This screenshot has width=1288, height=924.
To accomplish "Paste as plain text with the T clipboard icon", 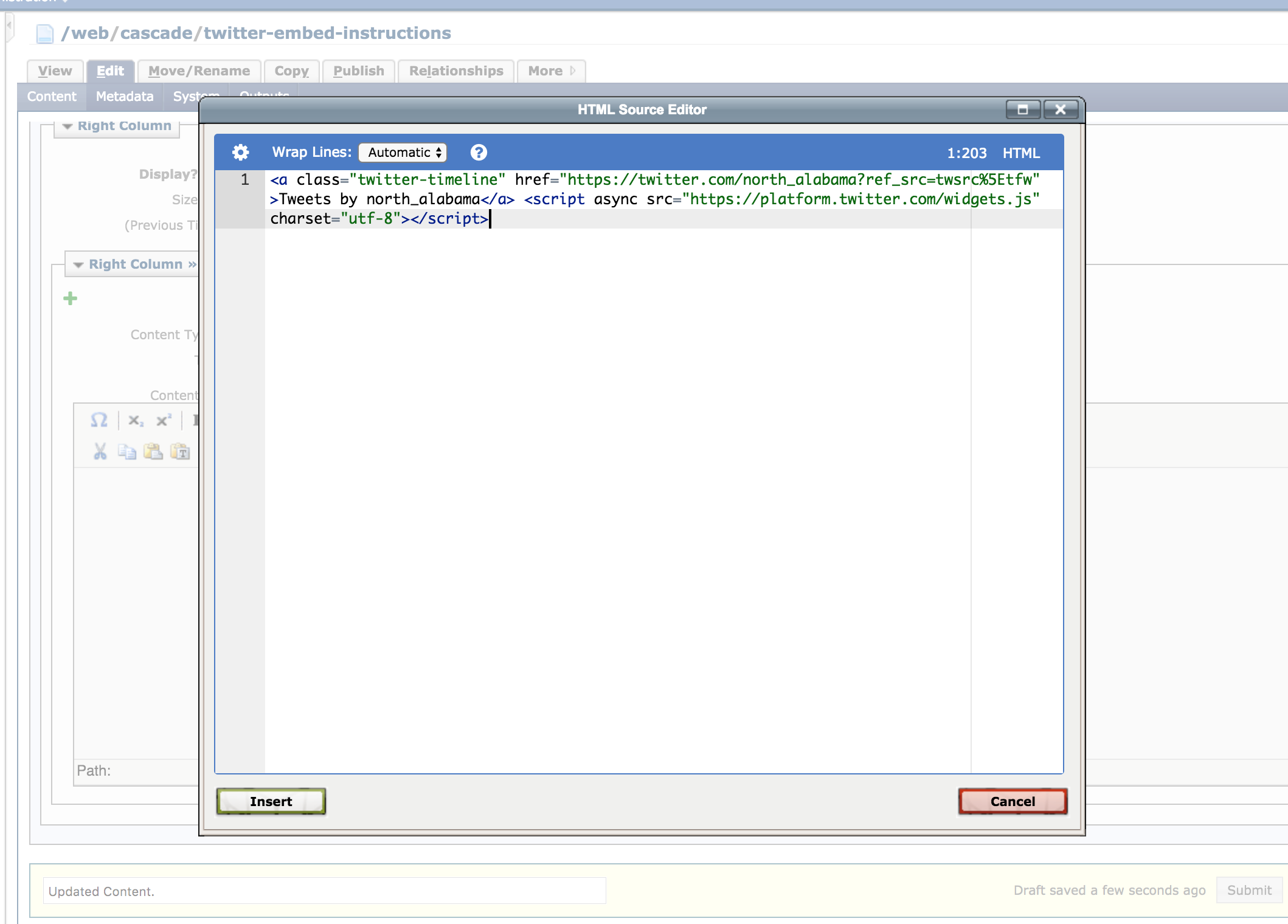I will click(x=180, y=452).
